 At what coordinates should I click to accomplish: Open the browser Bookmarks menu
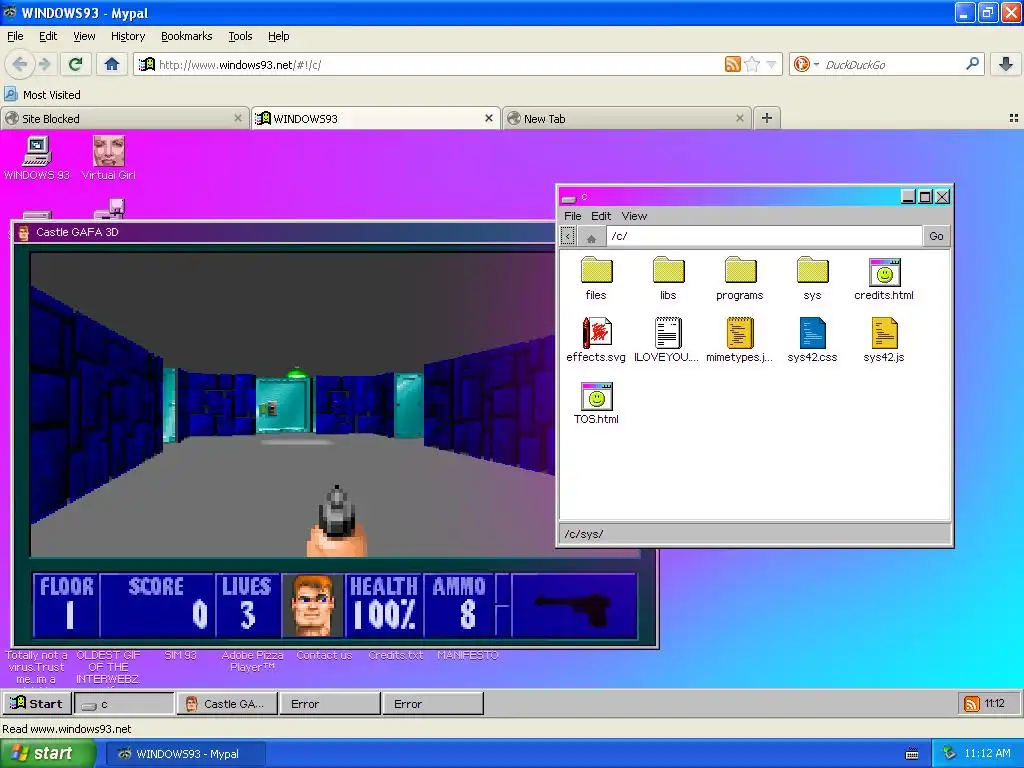(x=187, y=36)
